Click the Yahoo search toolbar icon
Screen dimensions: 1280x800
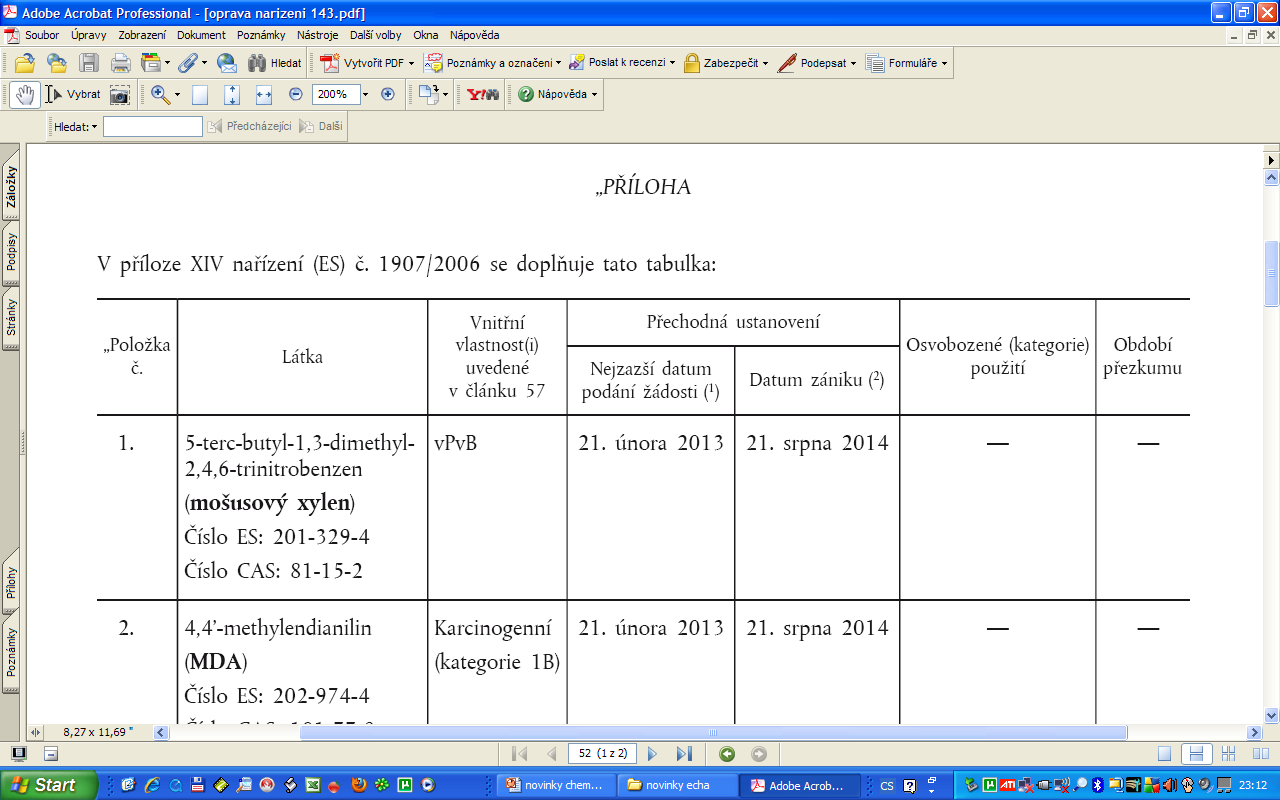point(483,94)
